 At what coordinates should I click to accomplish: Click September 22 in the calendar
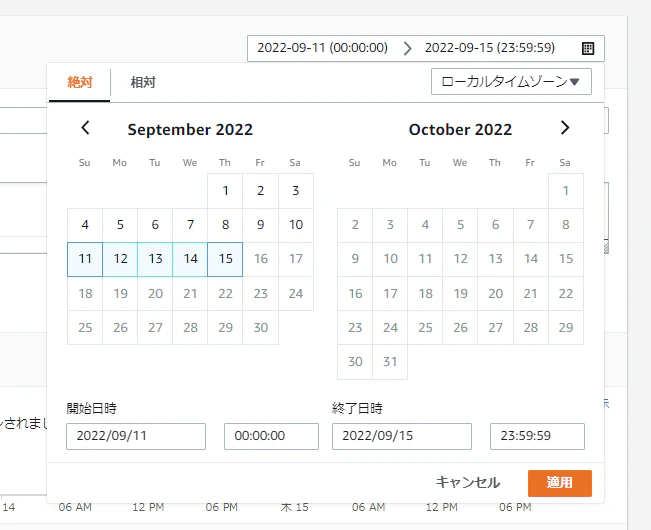(x=225, y=294)
